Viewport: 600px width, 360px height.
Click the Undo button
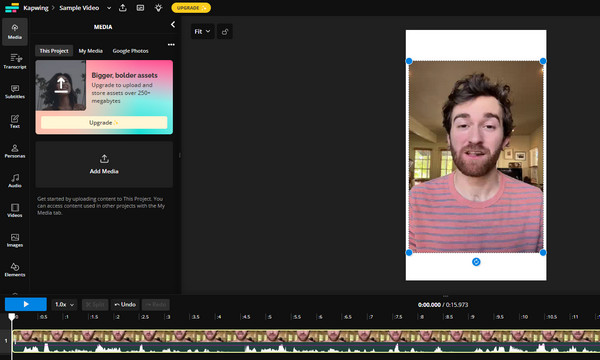[125, 305]
